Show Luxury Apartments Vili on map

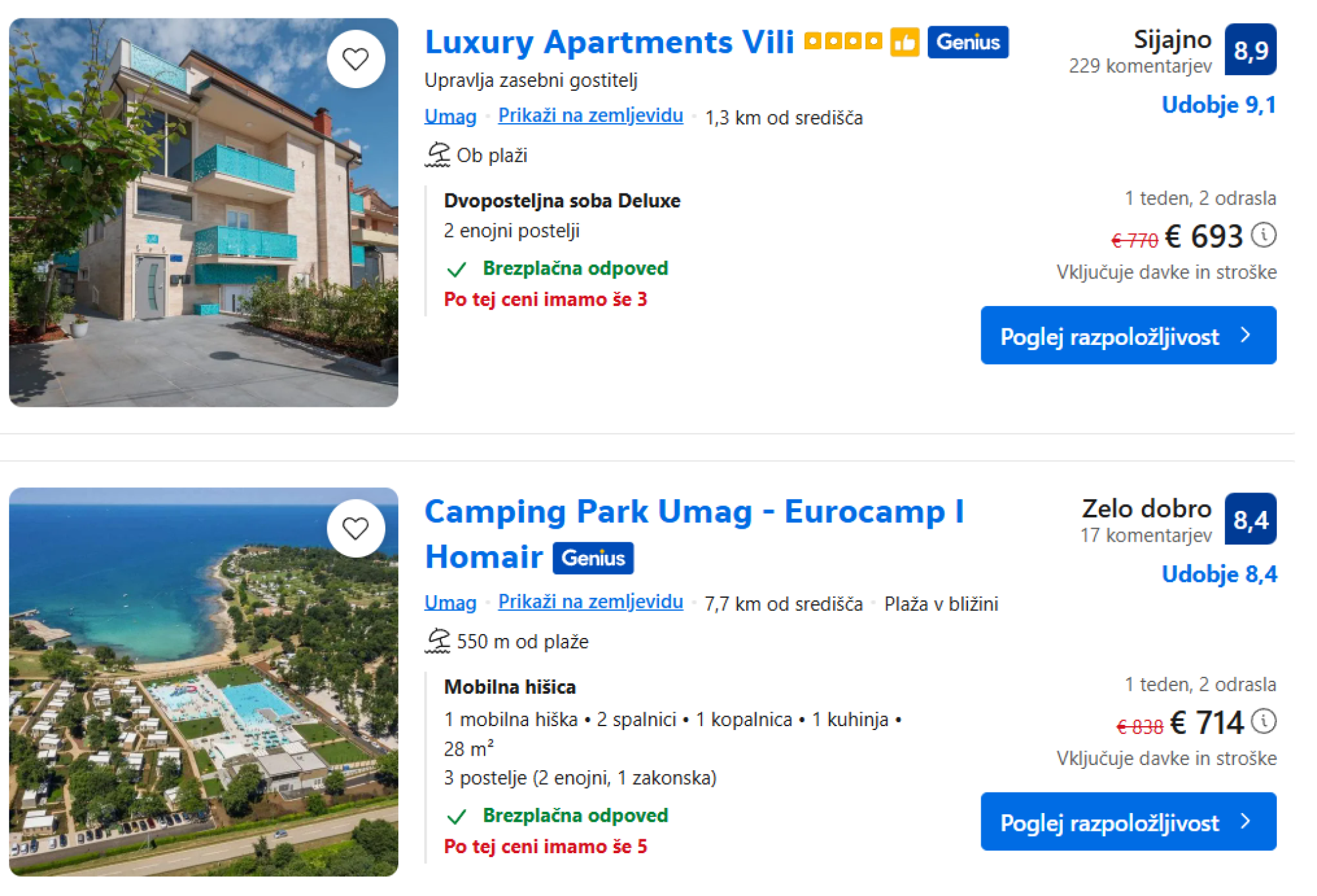point(590,116)
